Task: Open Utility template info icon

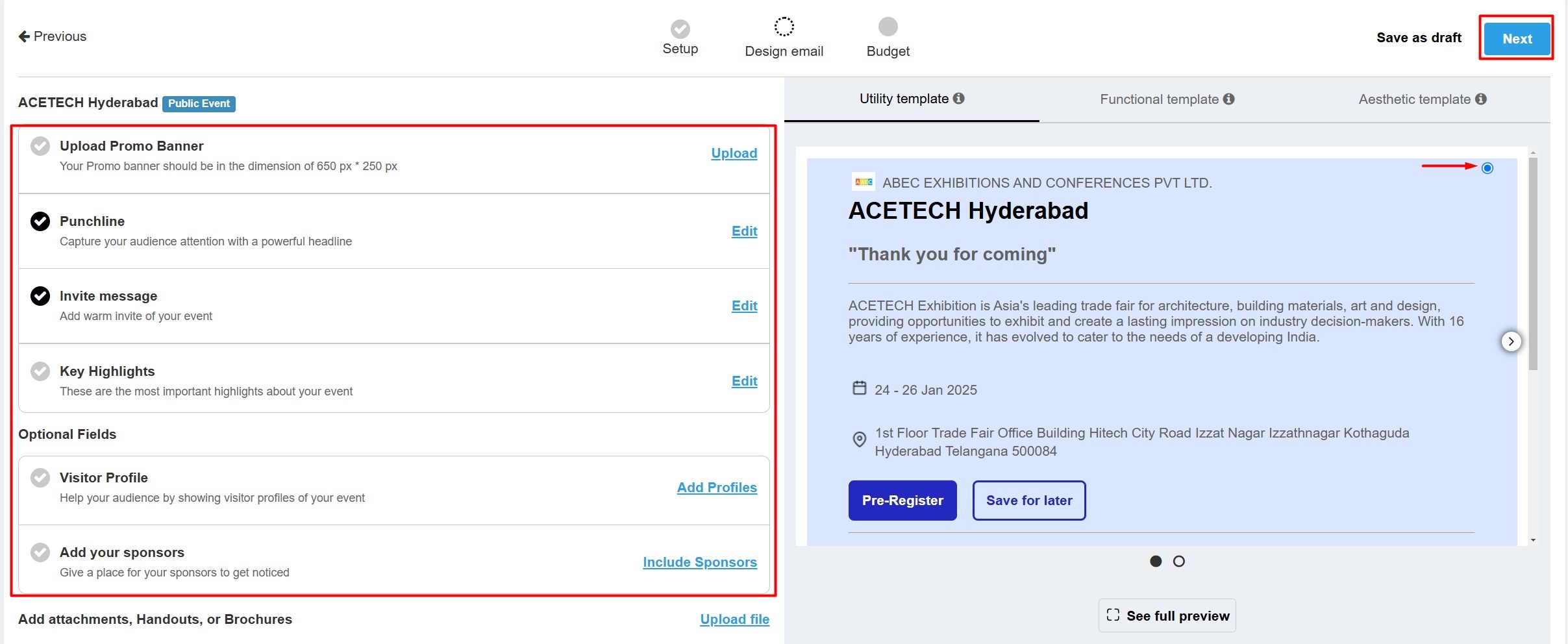Action: click(x=958, y=99)
